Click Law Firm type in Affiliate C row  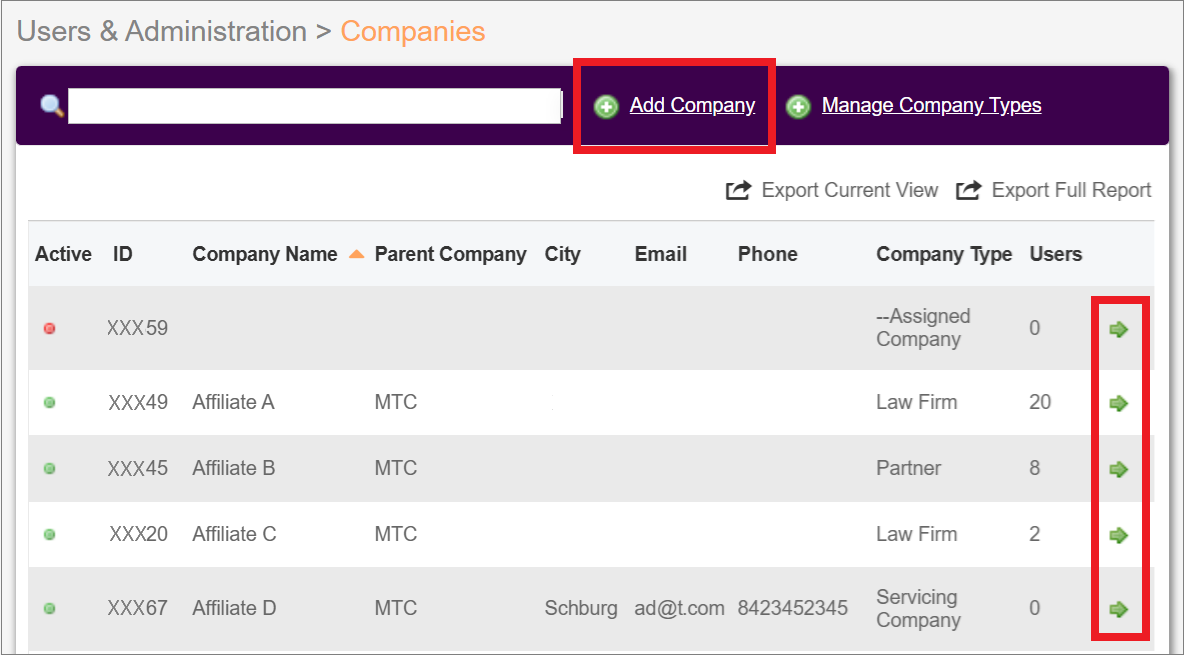point(917,534)
